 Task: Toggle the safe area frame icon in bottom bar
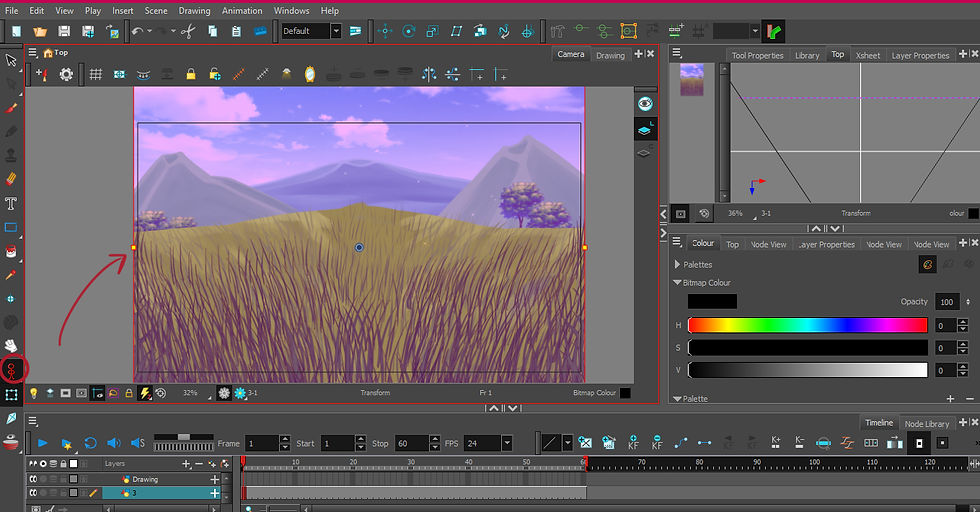(x=81, y=393)
